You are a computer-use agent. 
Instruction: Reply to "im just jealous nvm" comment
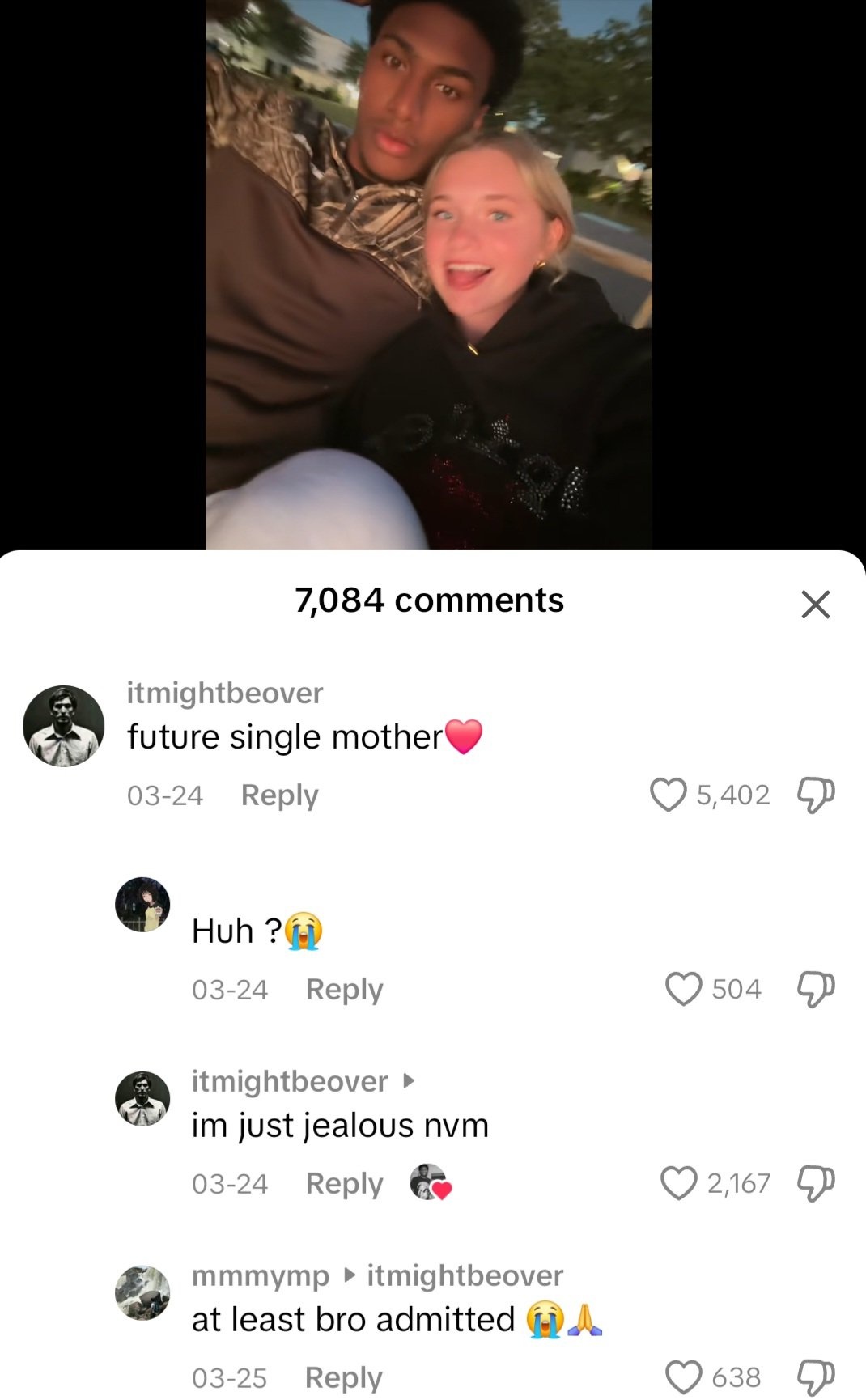point(344,1184)
